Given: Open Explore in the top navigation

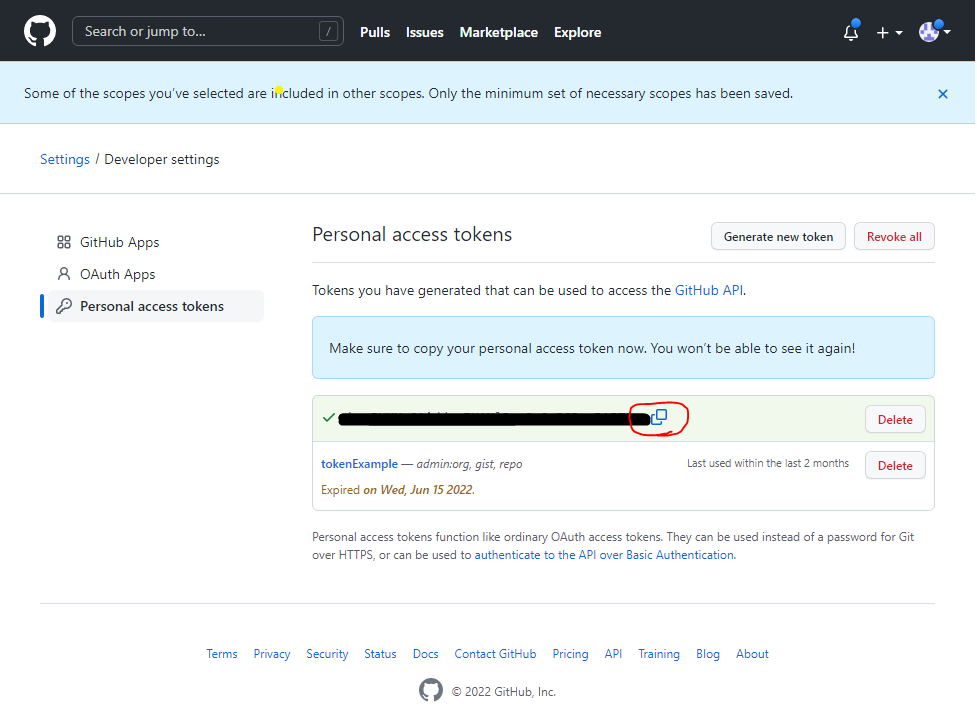Looking at the screenshot, I should click(x=578, y=32).
